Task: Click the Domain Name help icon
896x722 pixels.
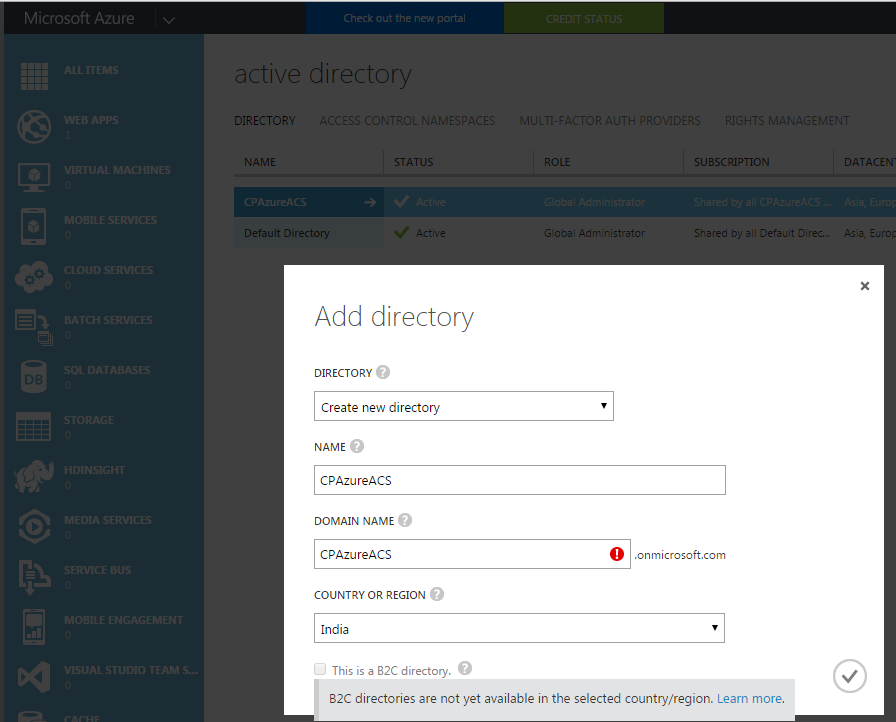Action: [x=405, y=520]
